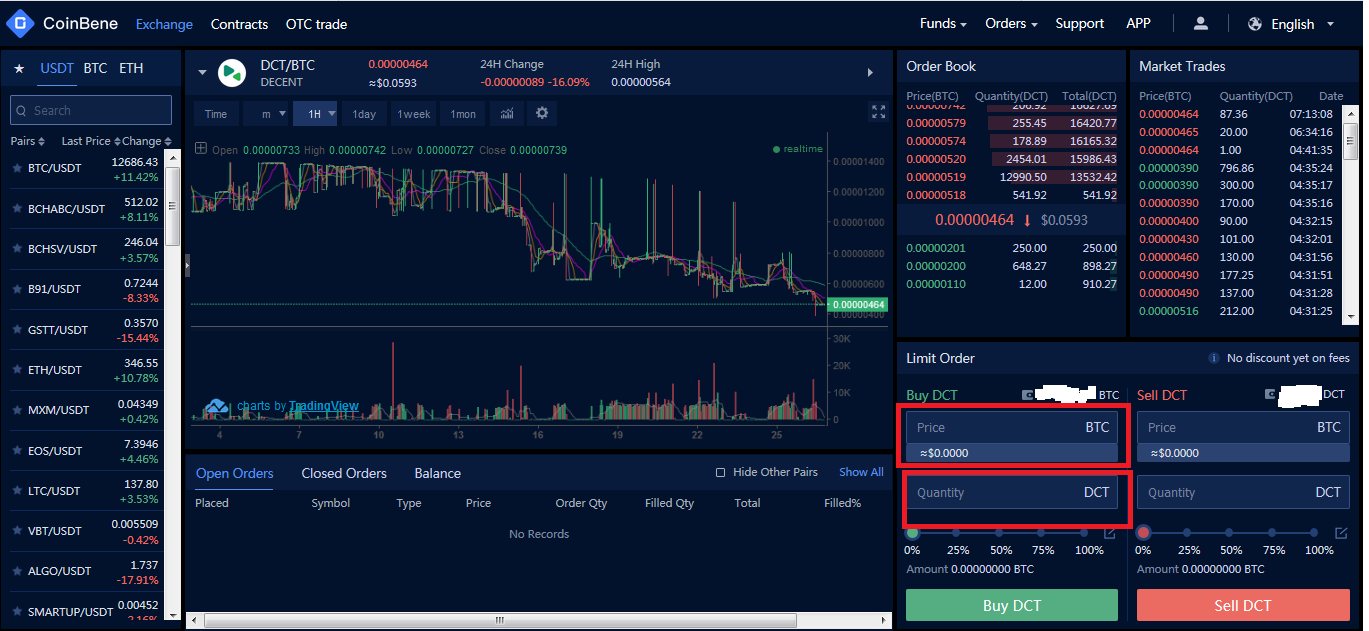
Task: Open the Support page
Action: (1080, 23)
